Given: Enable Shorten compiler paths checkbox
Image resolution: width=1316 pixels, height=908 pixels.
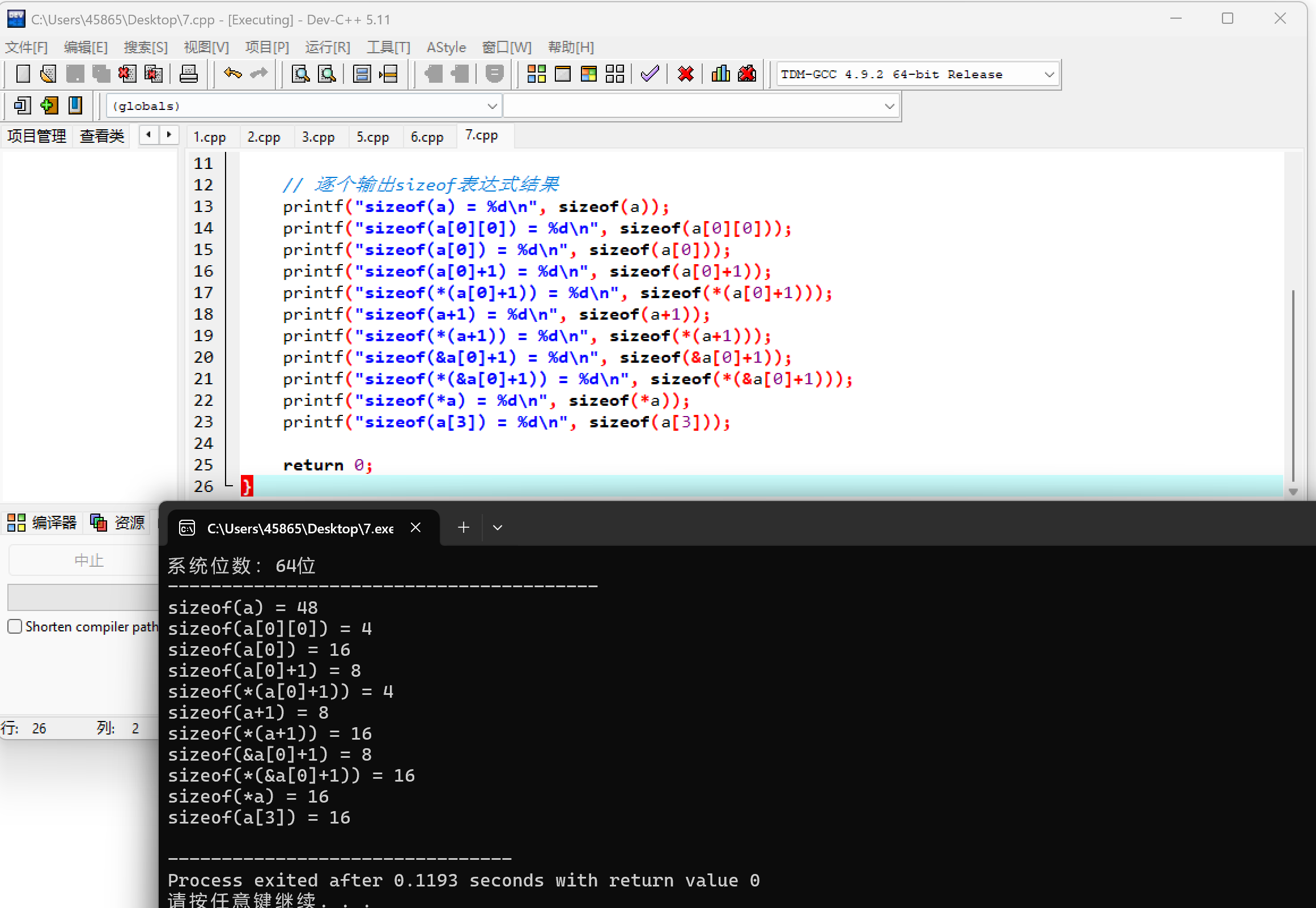Looking at the screenshot, I should click(x=15, y=626).
